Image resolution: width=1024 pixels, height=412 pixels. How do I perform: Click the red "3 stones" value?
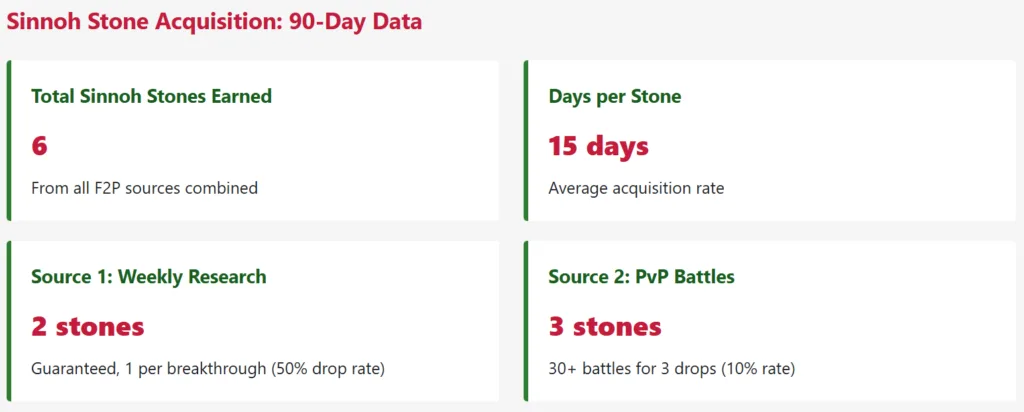(604, 326)
